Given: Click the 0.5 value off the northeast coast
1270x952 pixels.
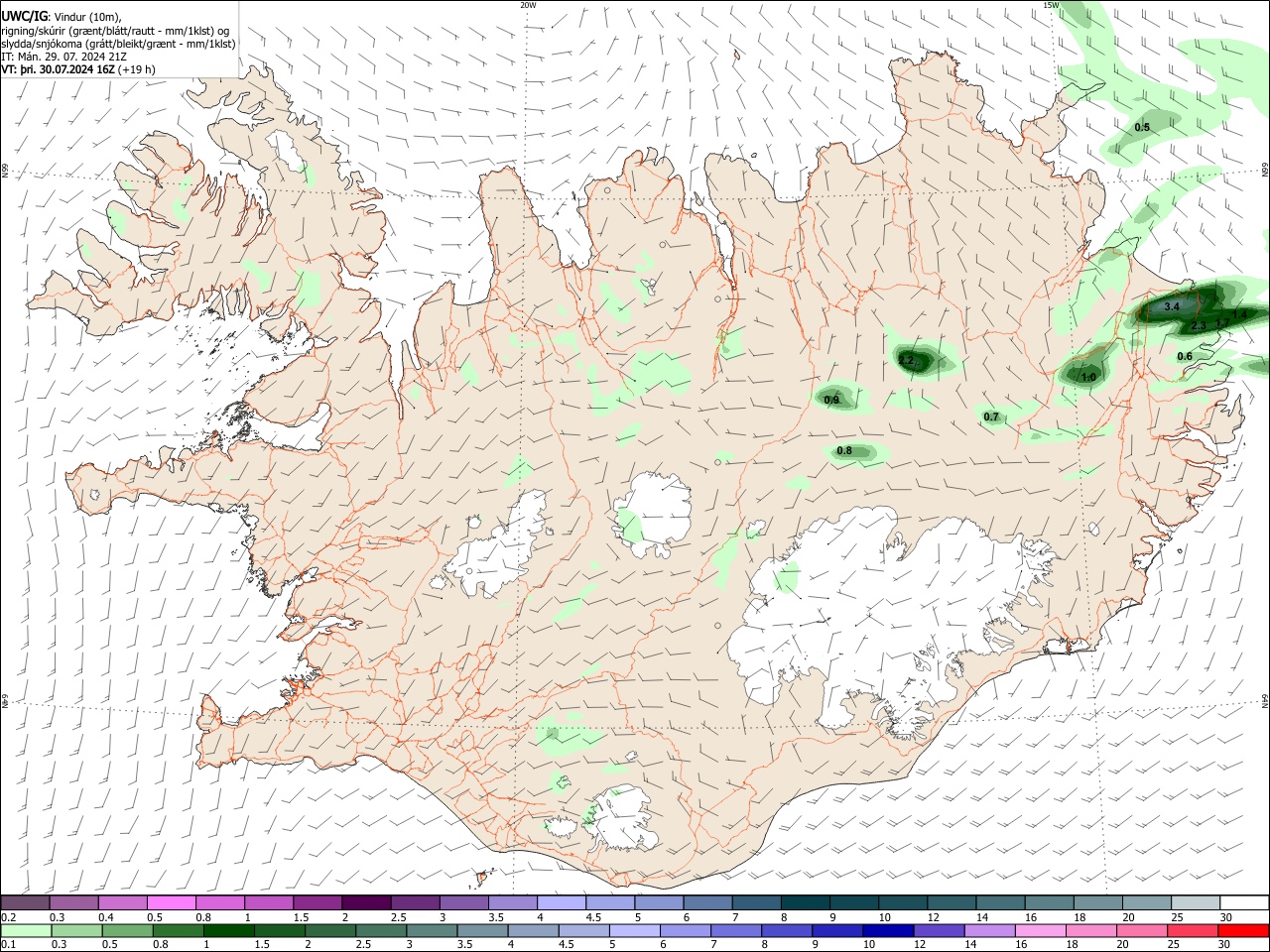Looking at the screenshot, I should coord(1142,127).
